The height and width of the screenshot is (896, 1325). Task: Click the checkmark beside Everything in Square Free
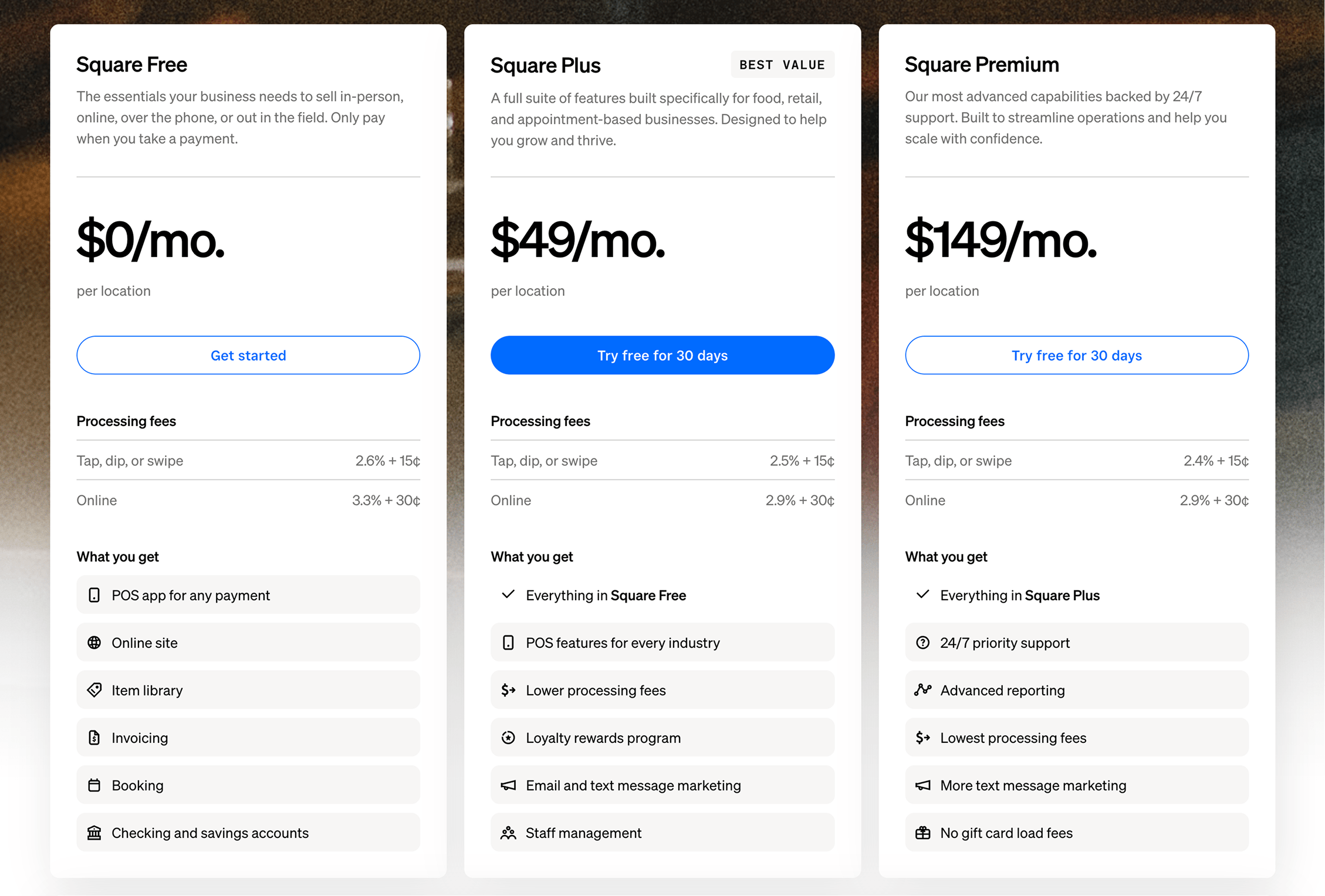tap(508, 594)
